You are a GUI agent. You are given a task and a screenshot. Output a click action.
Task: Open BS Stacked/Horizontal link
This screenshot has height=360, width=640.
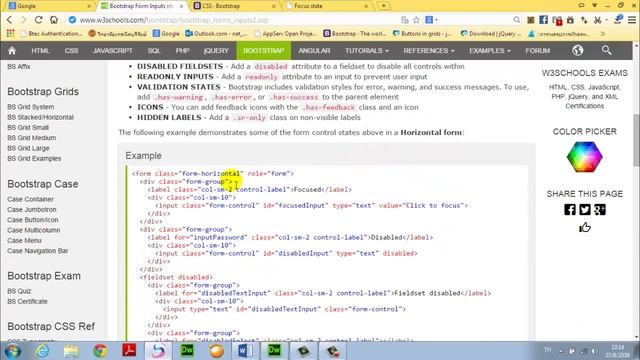pos(40,117)
